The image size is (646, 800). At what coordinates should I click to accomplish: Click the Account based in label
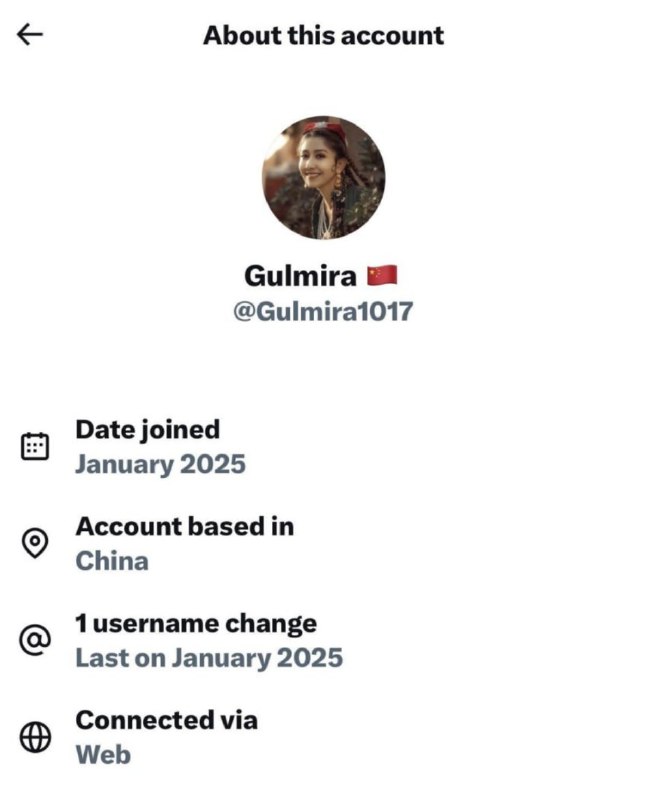point(185,527)
